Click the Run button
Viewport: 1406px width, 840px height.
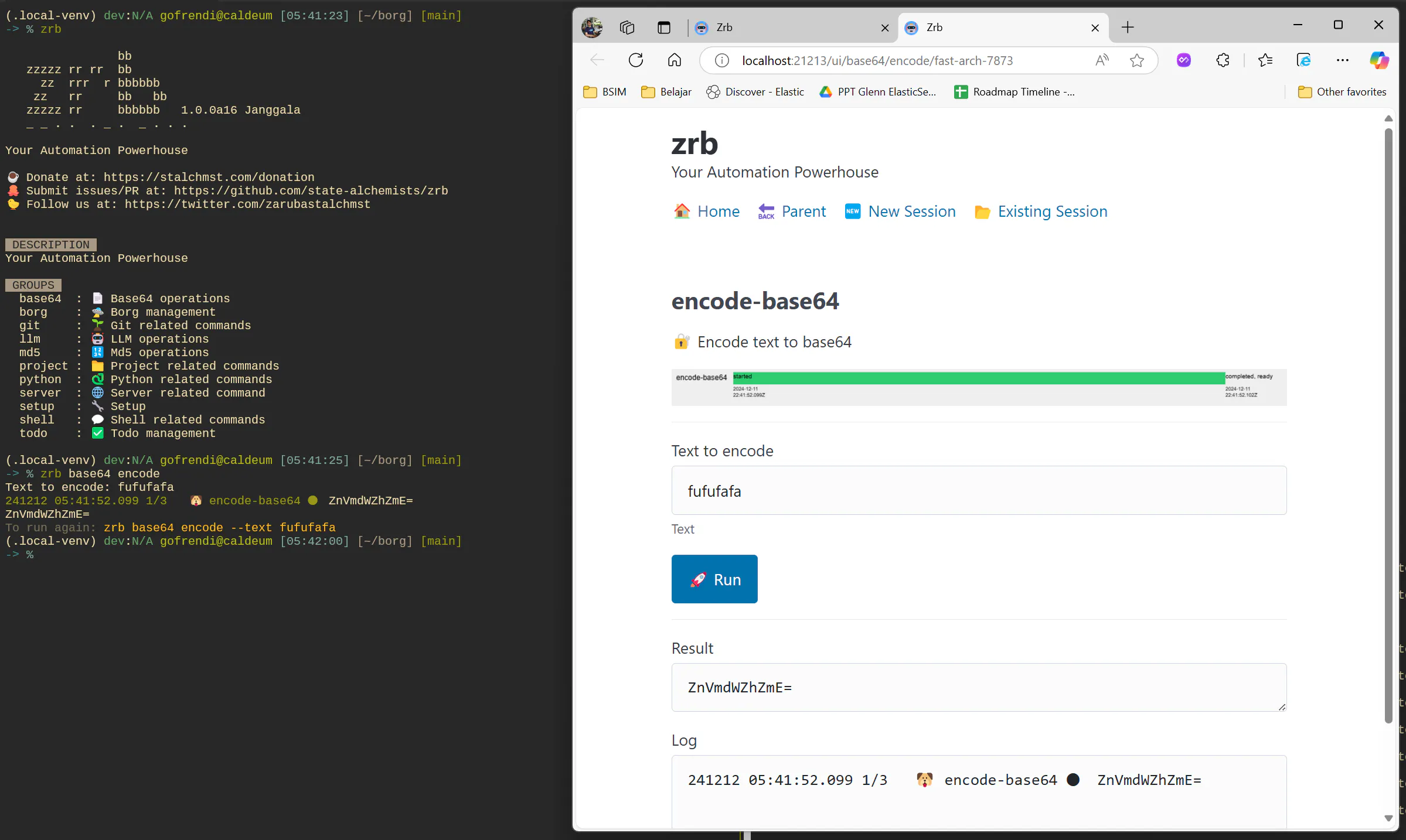tap(714, 579)
